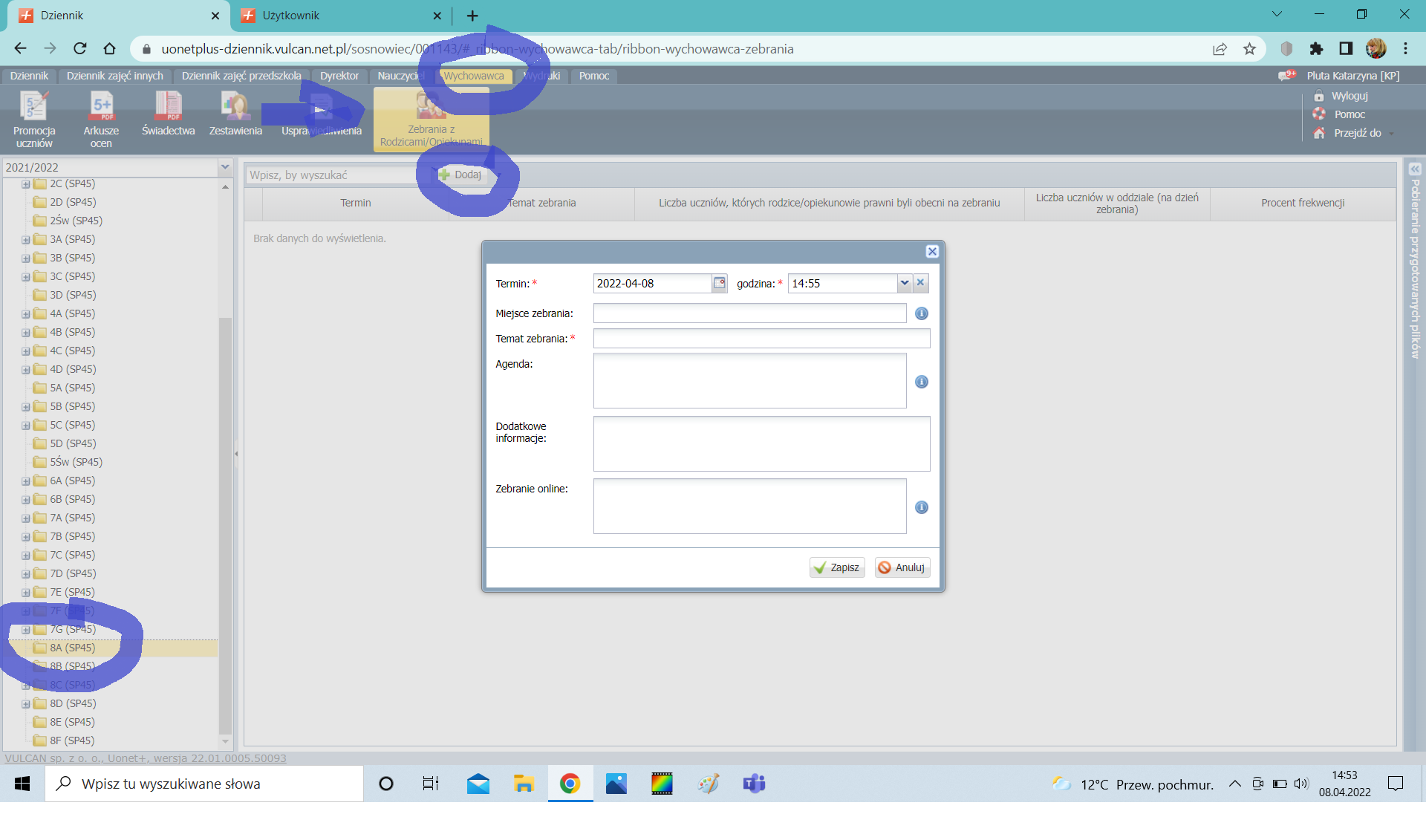
Task: Expand the 3A (SP45) tree folder
Action: (26, 240)
